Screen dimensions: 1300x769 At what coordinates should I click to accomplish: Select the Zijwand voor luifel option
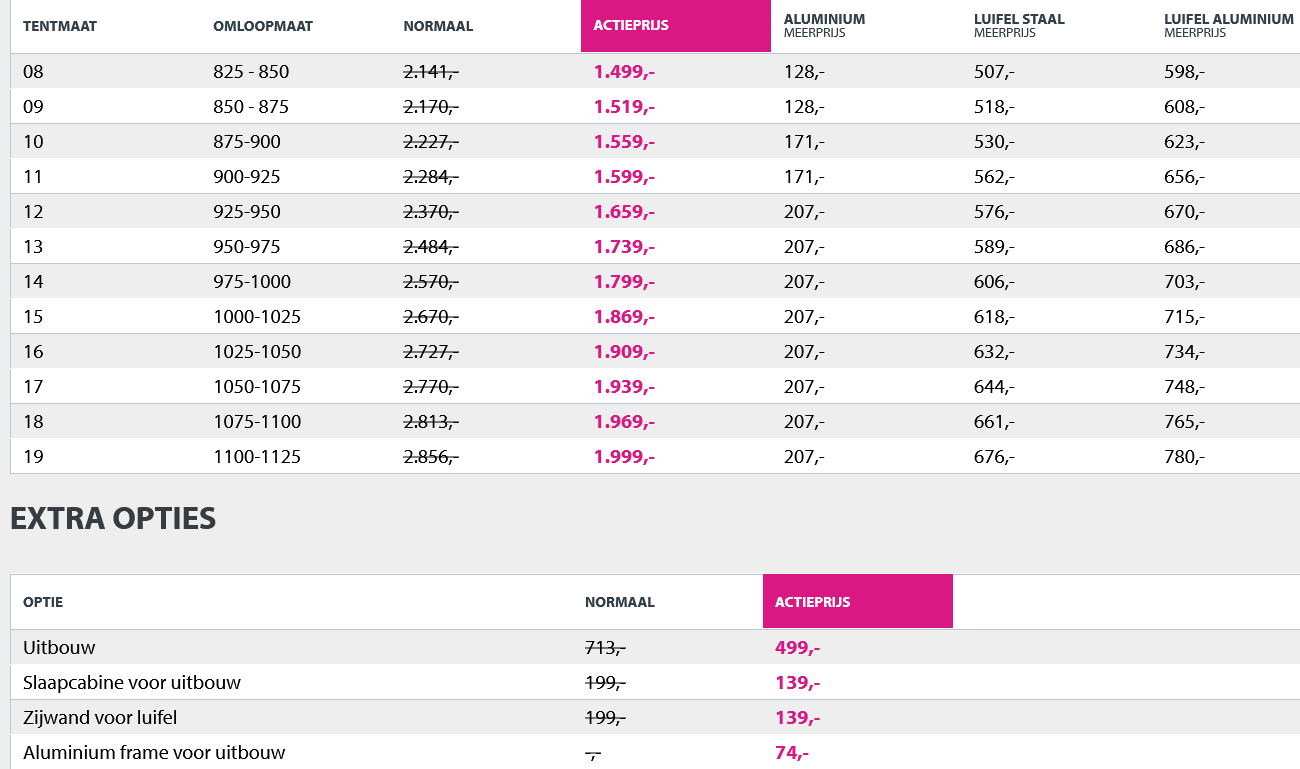coord(100,717)
